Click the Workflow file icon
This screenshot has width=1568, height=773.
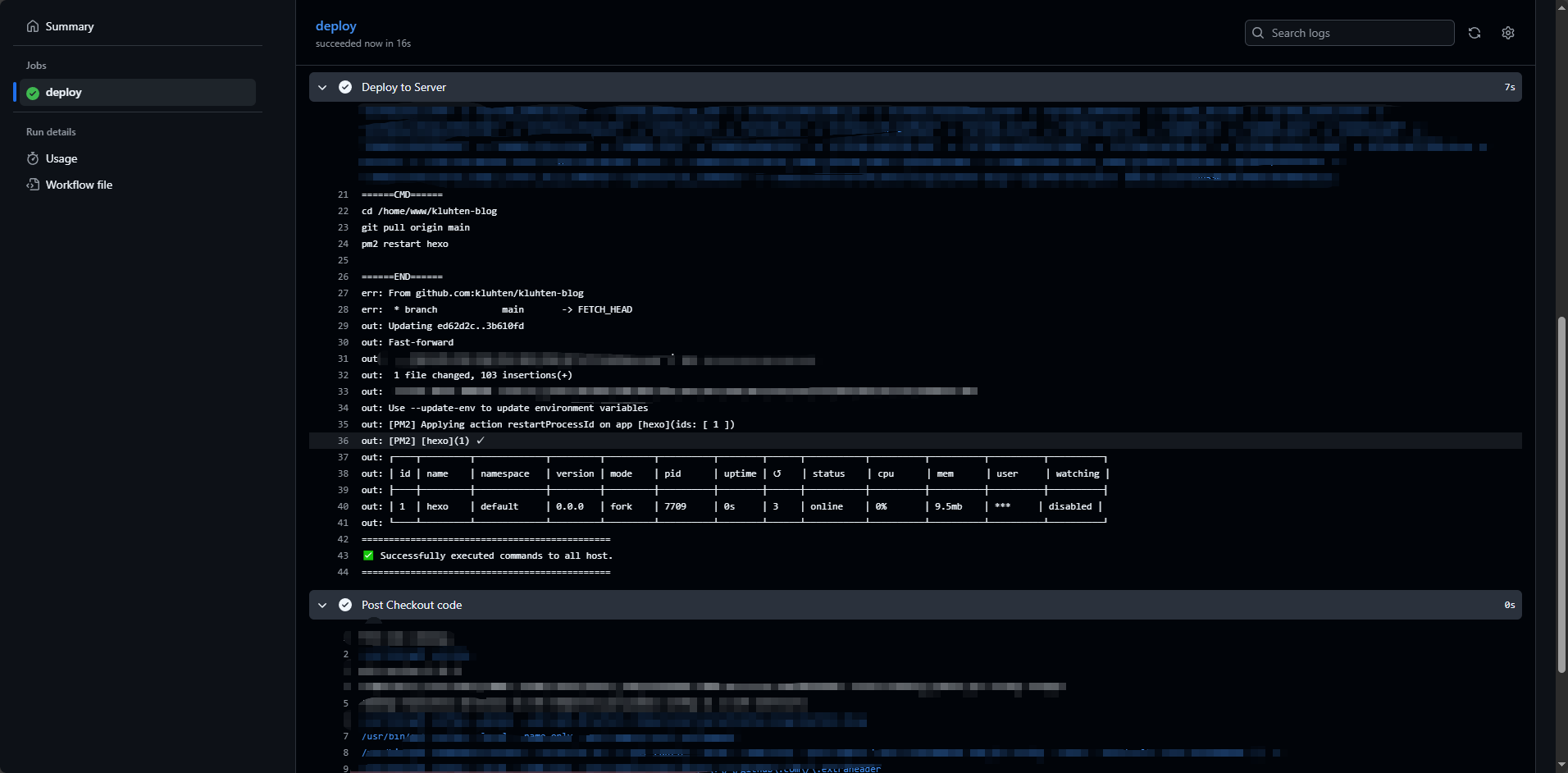point(33,185)
